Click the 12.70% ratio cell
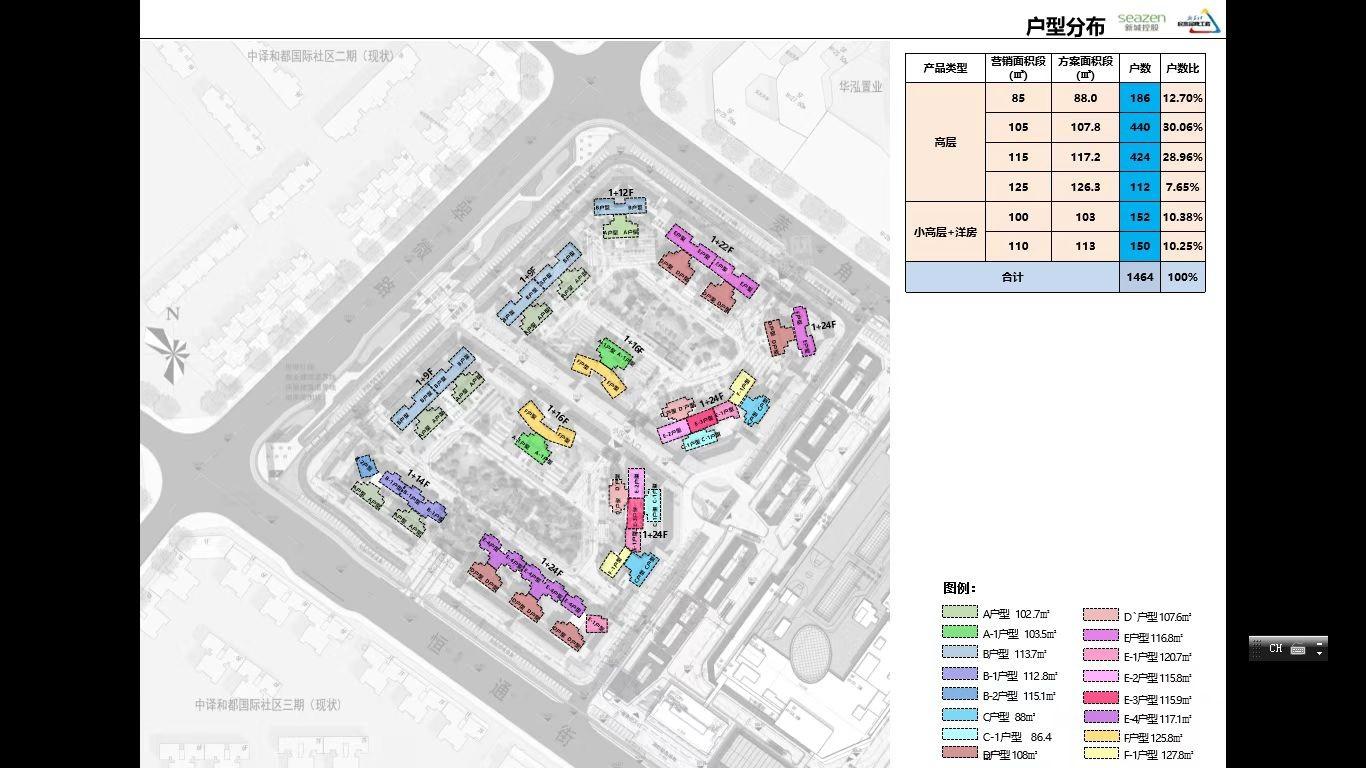The width and height of the screenshot is (1366, 768). [1182, 98]
